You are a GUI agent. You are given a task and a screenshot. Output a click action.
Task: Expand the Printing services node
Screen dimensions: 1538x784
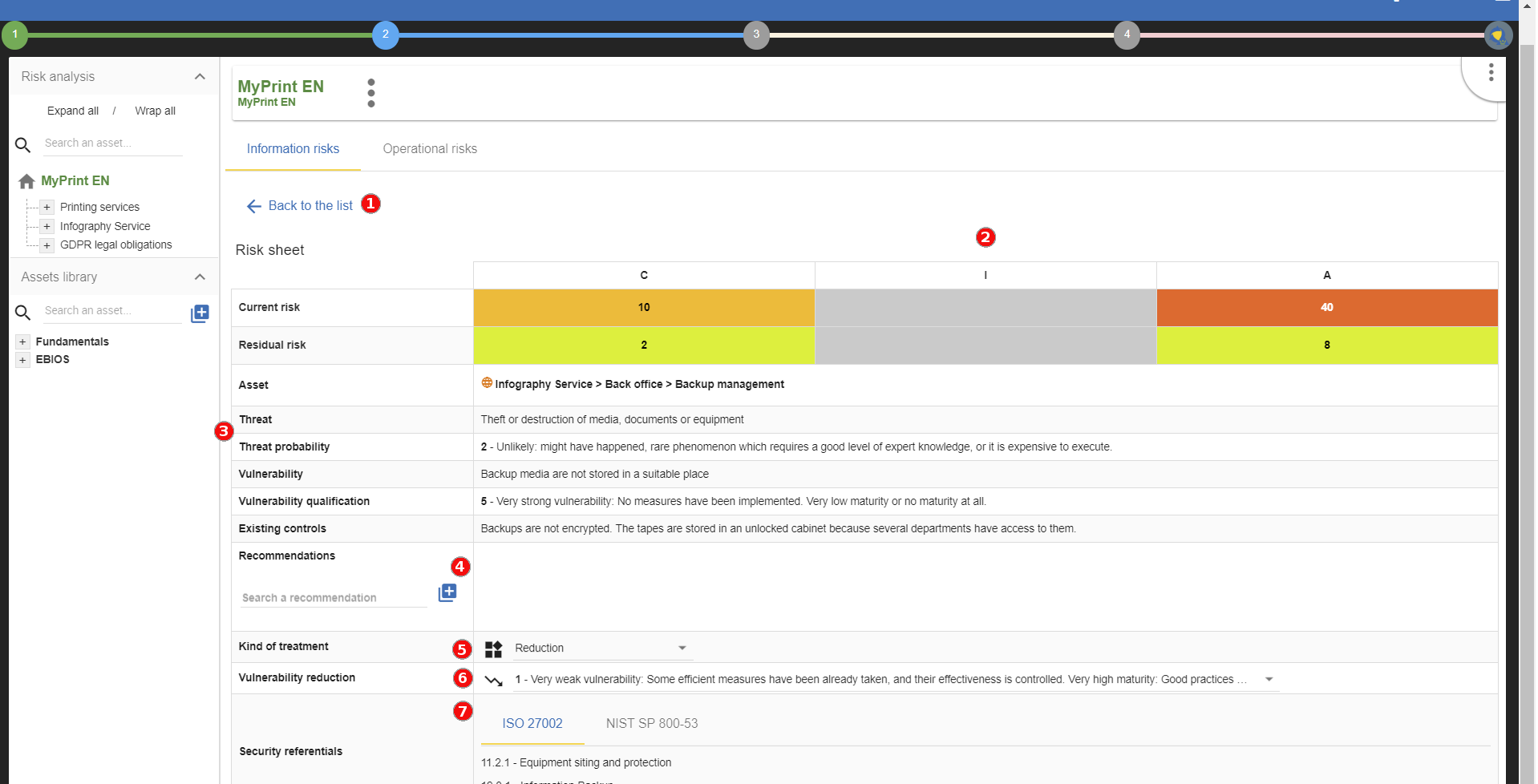tap(47, 207)
